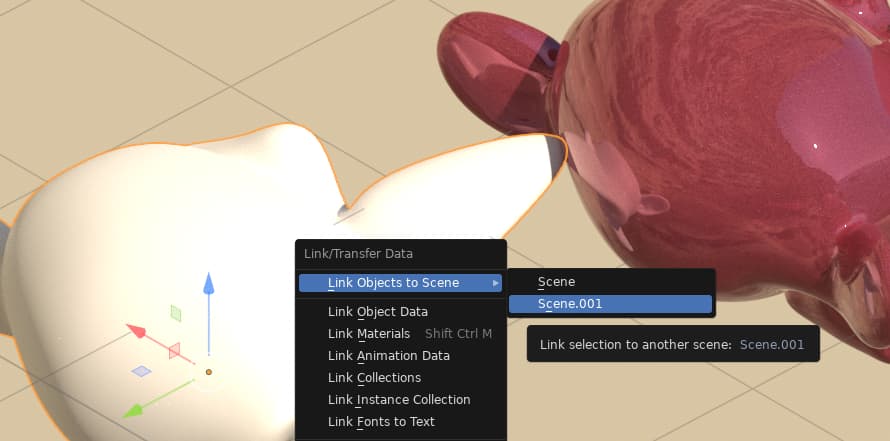Select Link Instance Collection item

tap(400, 400)
